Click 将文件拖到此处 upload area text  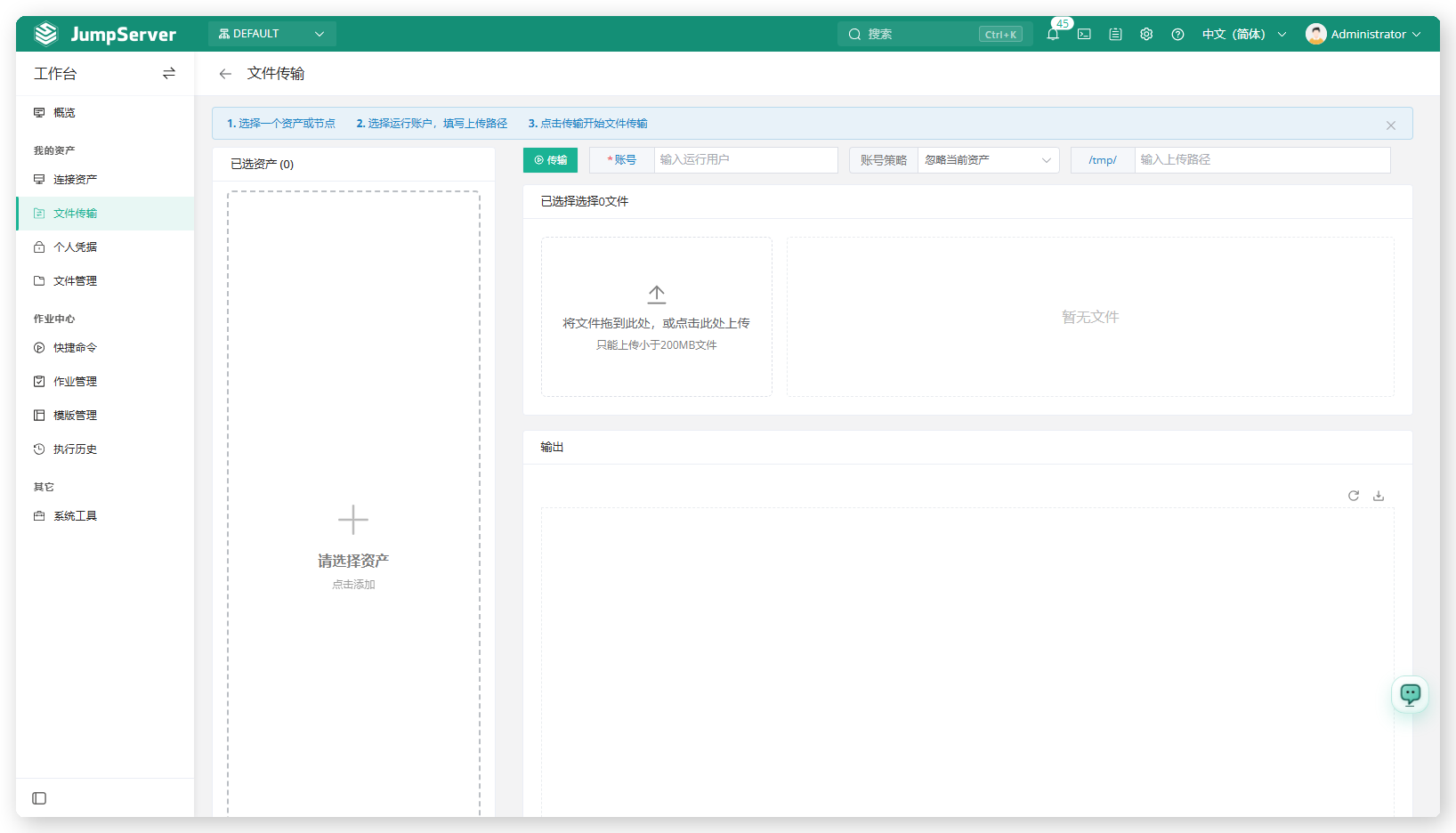click(x=656, y=323)
